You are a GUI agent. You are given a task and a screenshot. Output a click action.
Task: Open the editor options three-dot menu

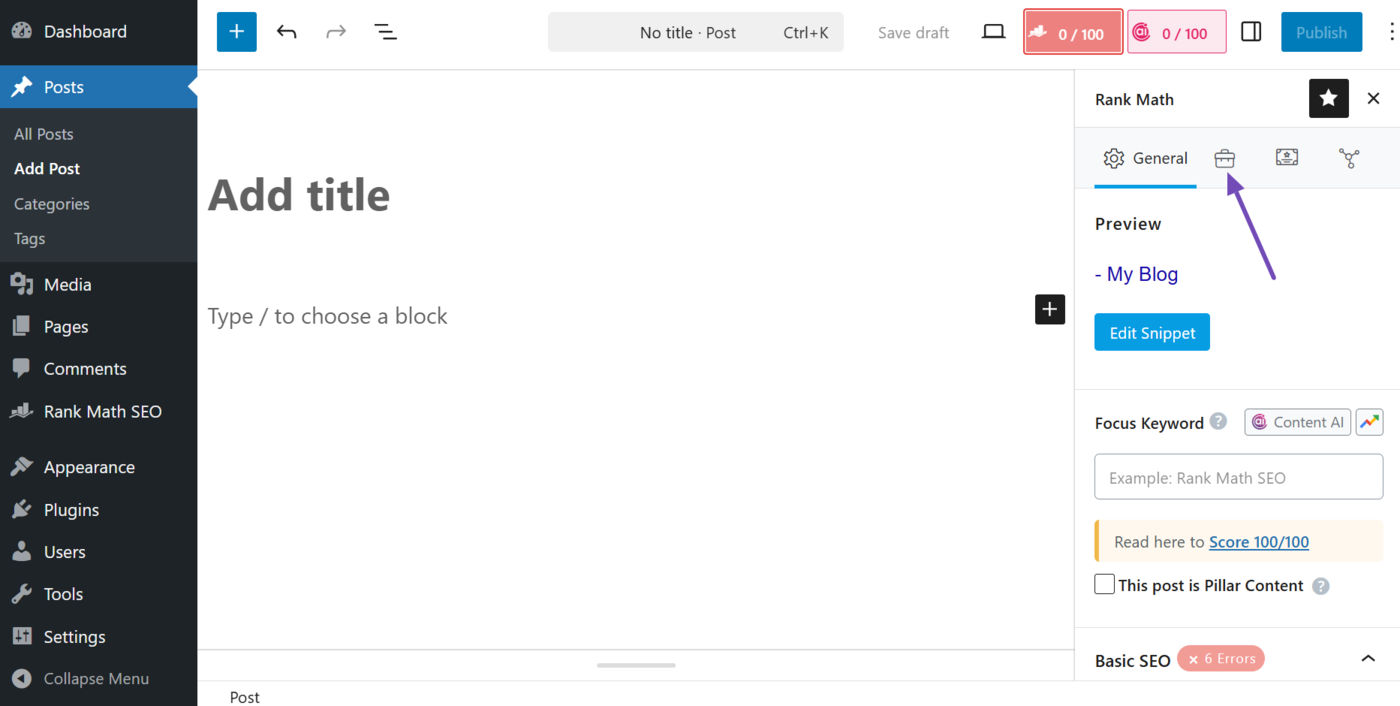[1390, 32]
